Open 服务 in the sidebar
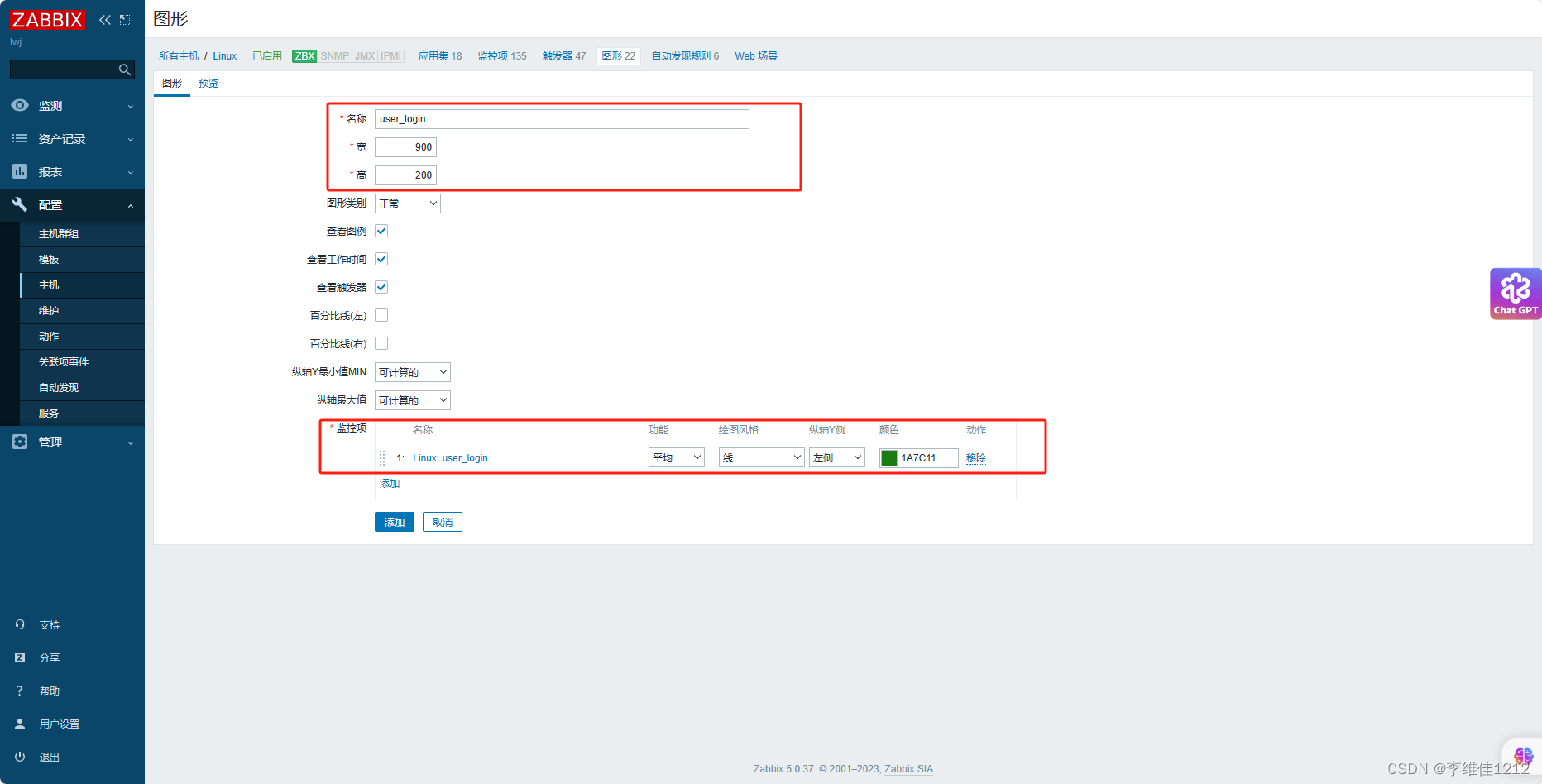Viewport: 1542px width, 784px height. coord(49,414)
